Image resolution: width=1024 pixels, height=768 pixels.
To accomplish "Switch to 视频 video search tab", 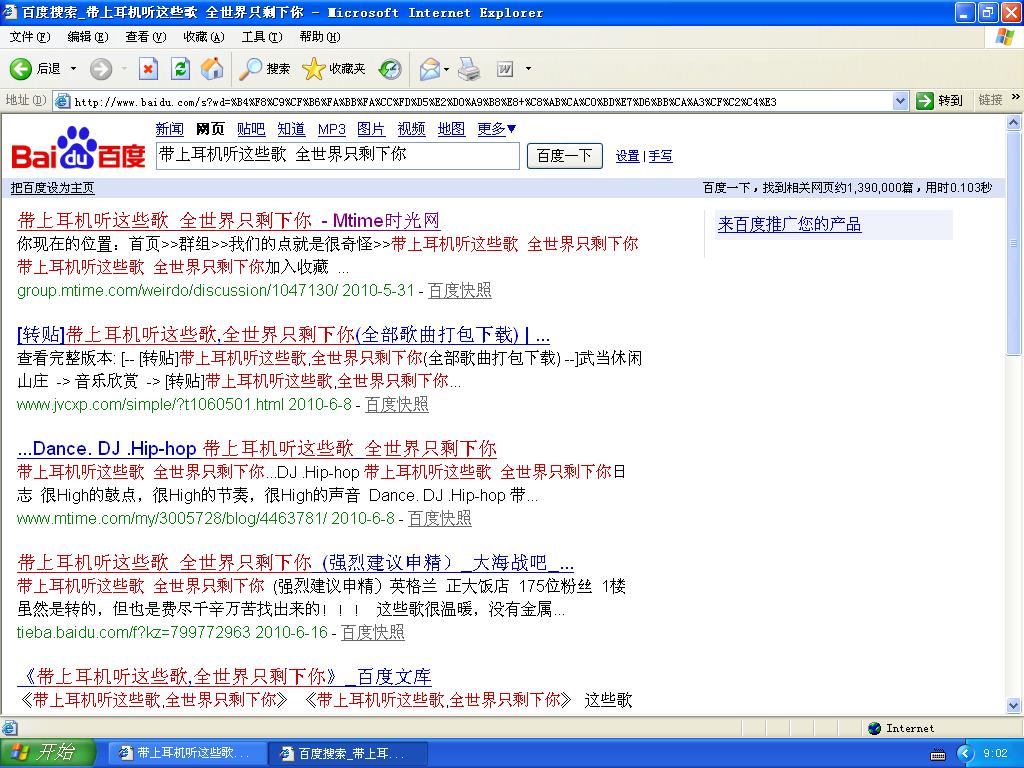I will coord(411,129).
